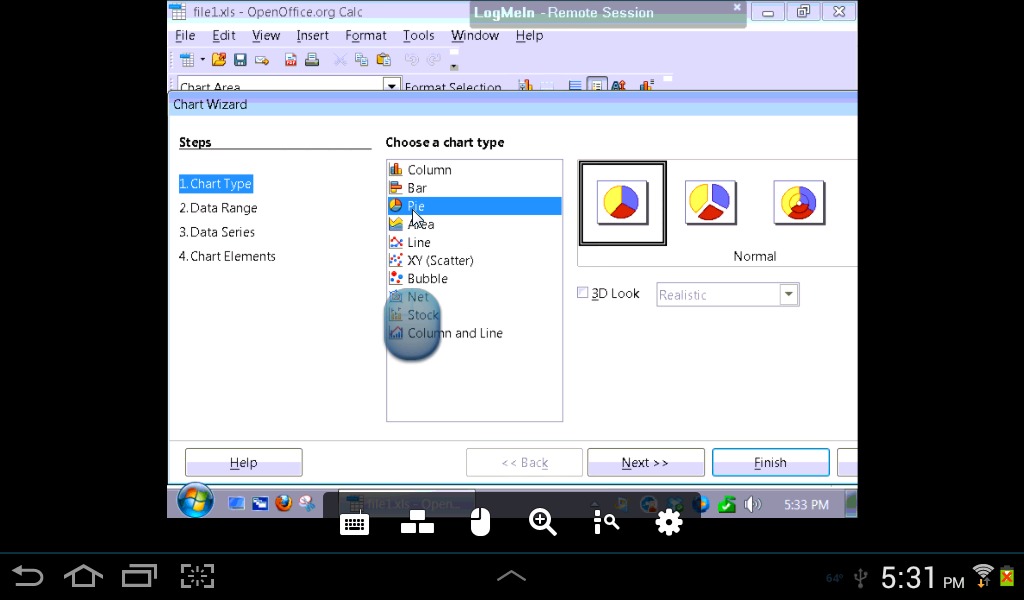
Task: Choose Area chart type
Action: 474,224
